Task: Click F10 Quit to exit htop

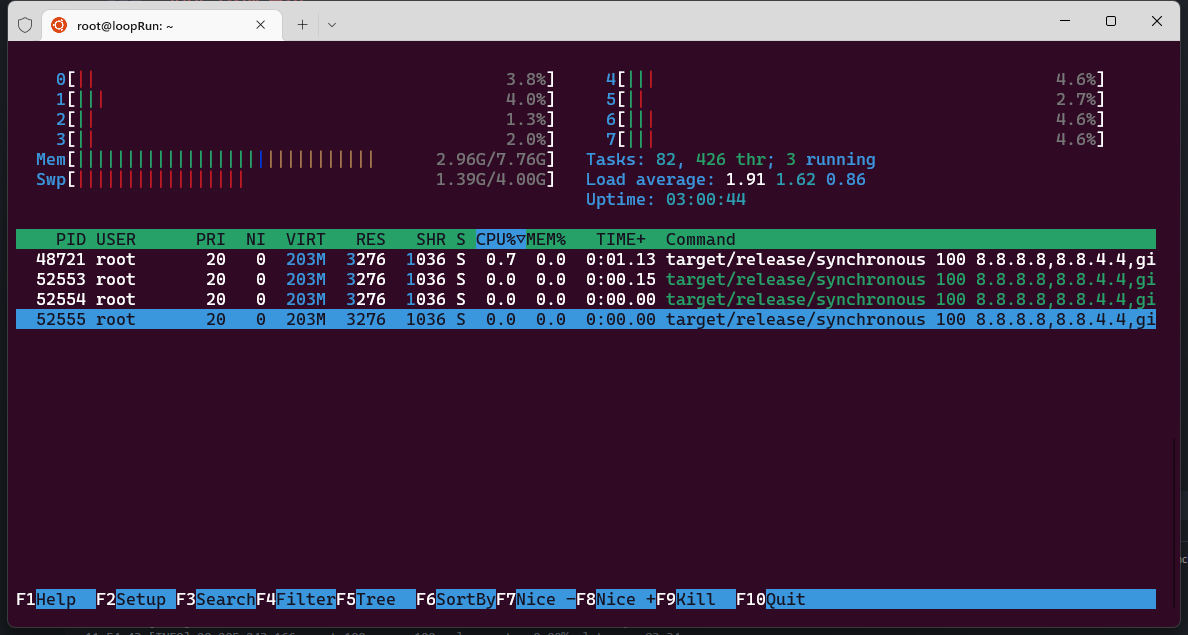Action: (771, 599)
